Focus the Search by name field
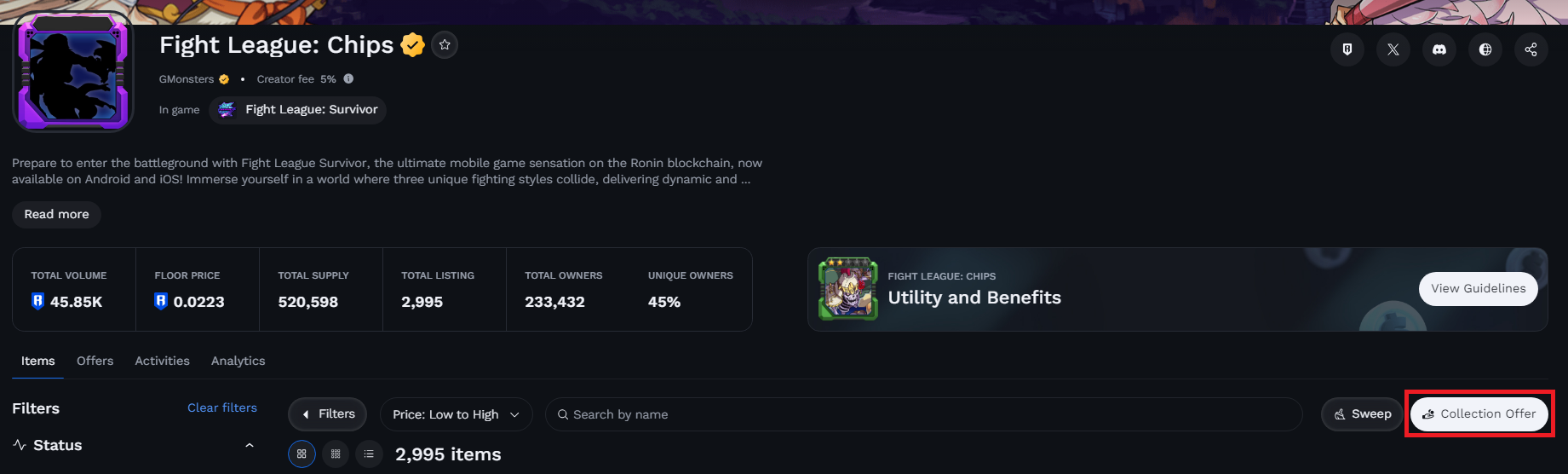This screenshot has height=474, width=1568. [924, 414]
